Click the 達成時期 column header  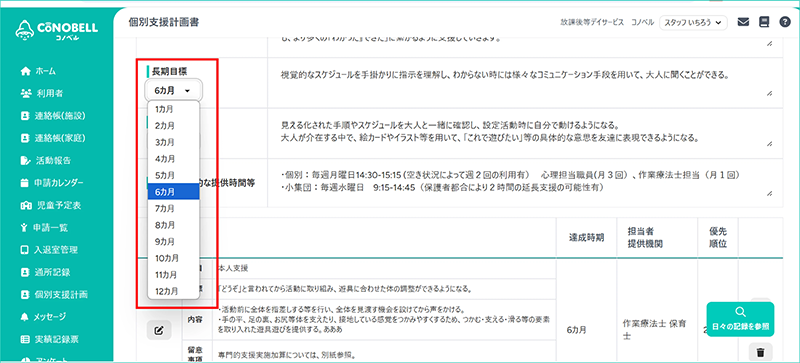(x=587, y=238)
